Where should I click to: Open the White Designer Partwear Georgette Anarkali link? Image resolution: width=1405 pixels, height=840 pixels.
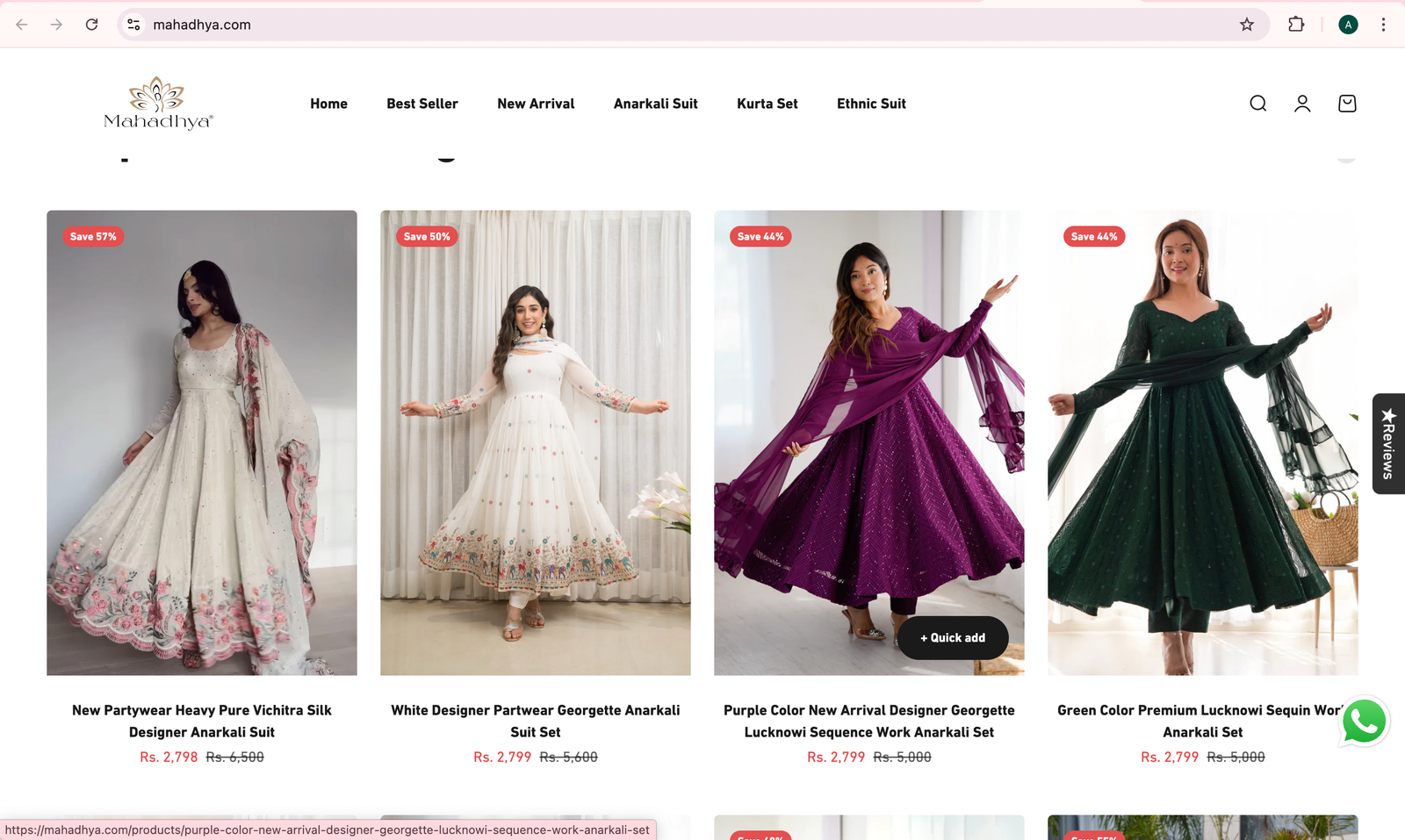[536, 721]
